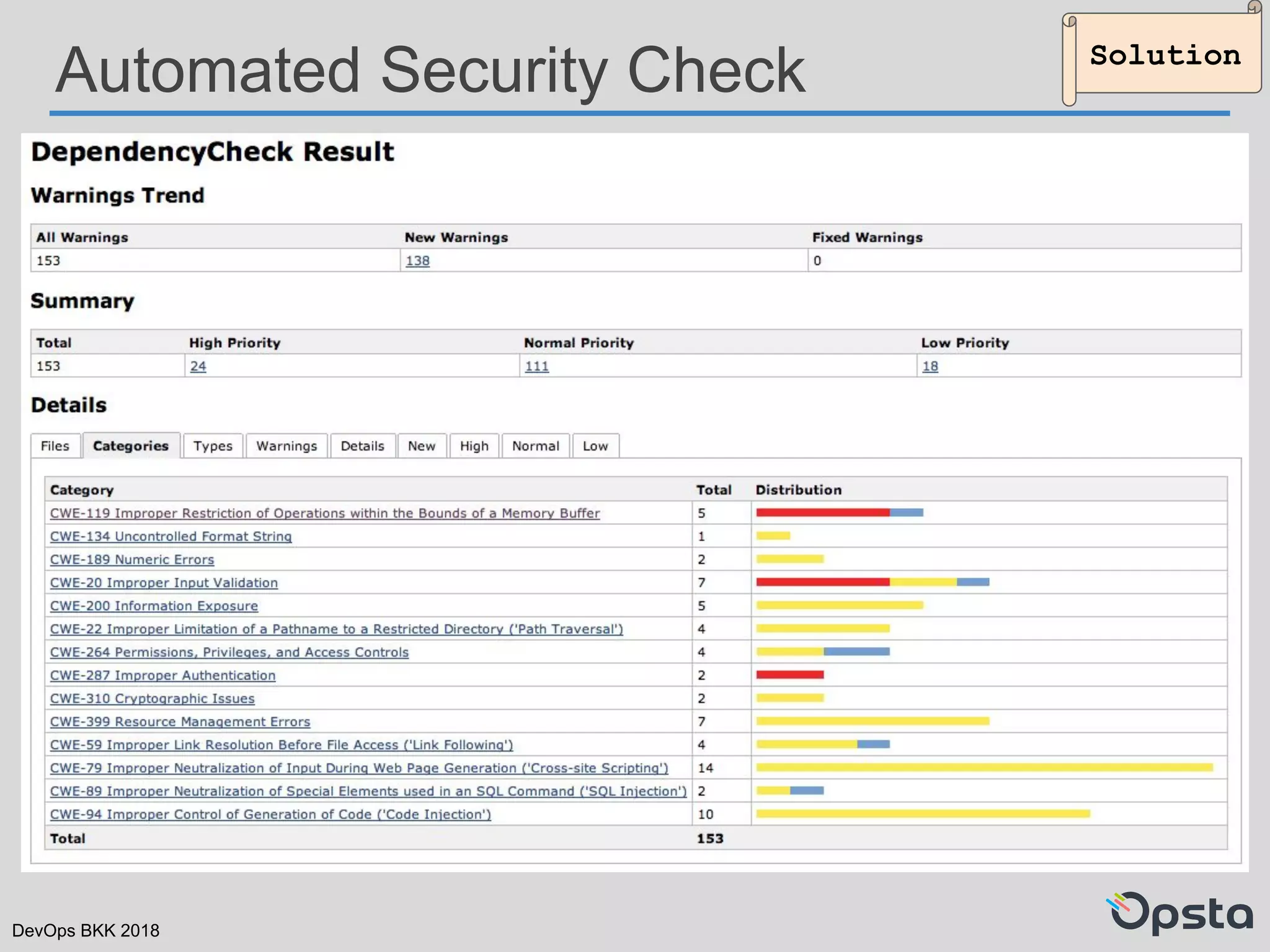Switch to the Types tab
This screenshot has height=952, width=1270.
213,446
